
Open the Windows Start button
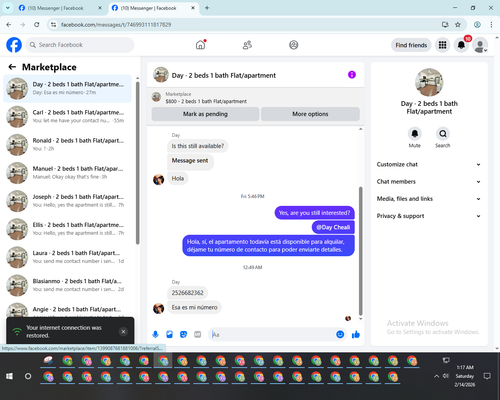pyautogui.click(x=9, y=376)
